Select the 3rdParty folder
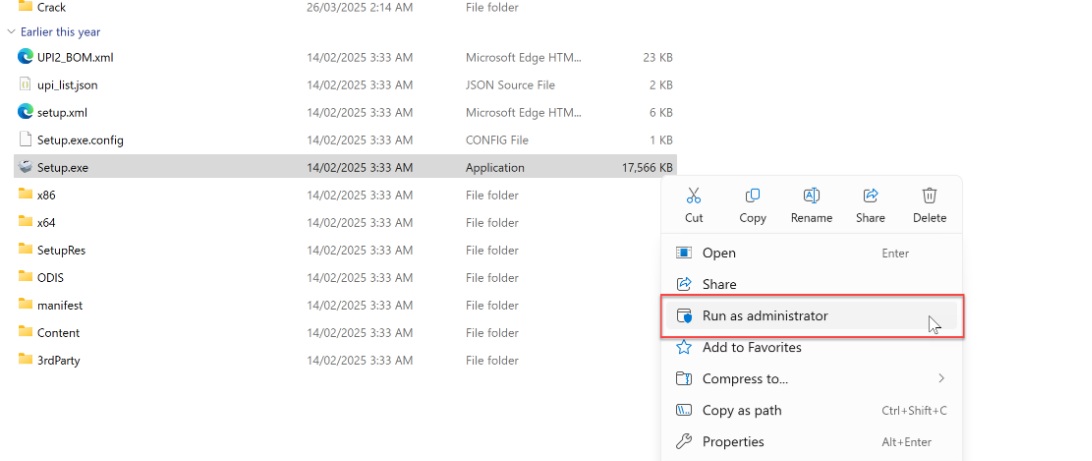Screen dimensions: 1092x461 pyautogui.click(x=58, y=361)
